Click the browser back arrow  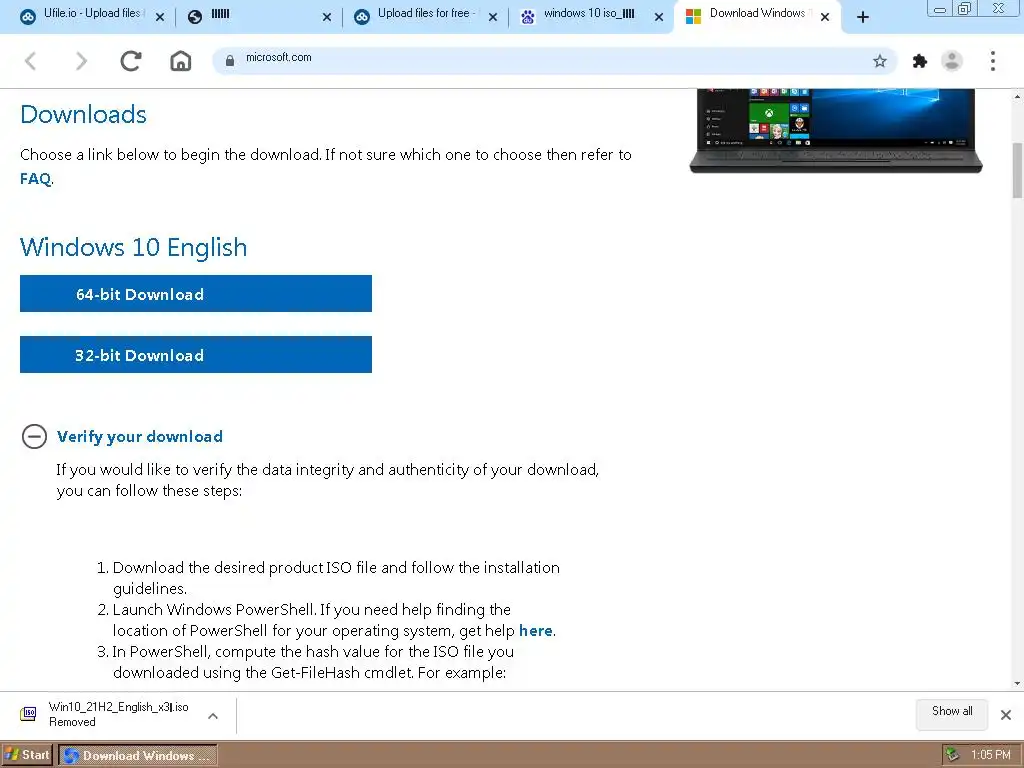[31, 61]
